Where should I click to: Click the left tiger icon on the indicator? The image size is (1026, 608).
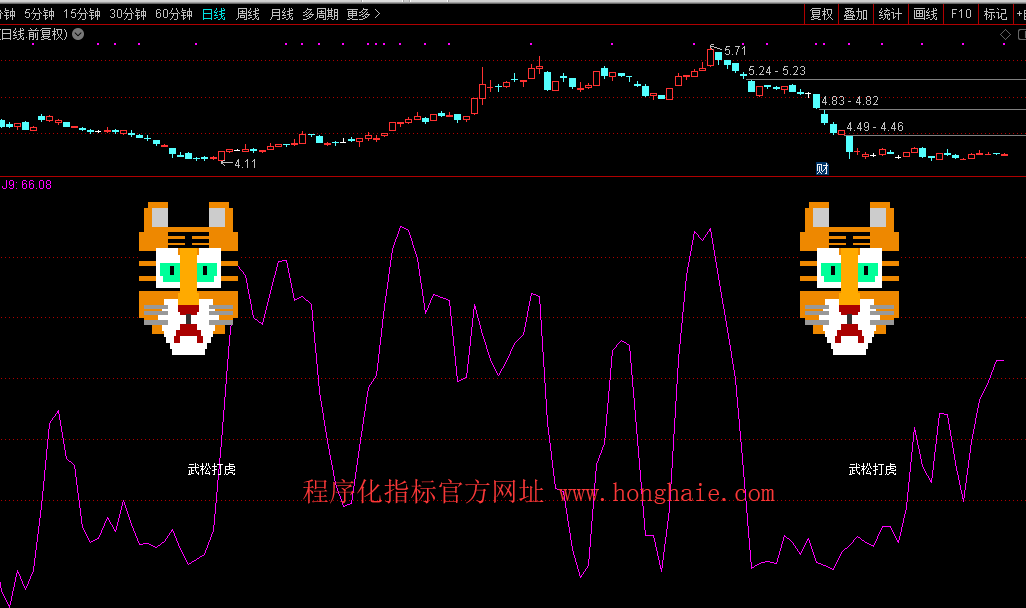(188, 278)
